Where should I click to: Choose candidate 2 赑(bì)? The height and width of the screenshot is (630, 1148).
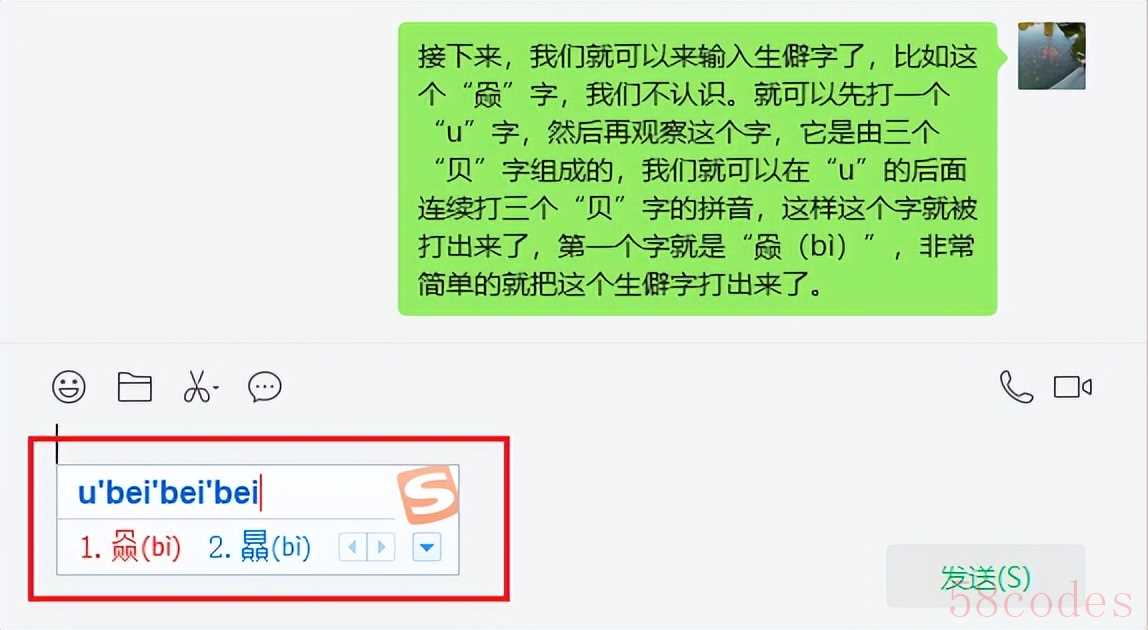260,547
